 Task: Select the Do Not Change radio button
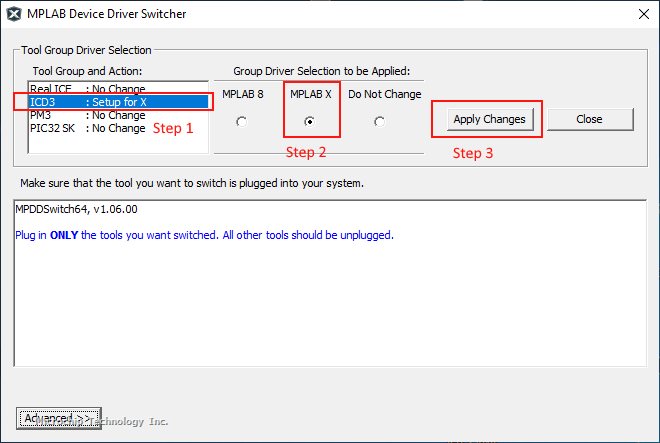coord(379,121)
